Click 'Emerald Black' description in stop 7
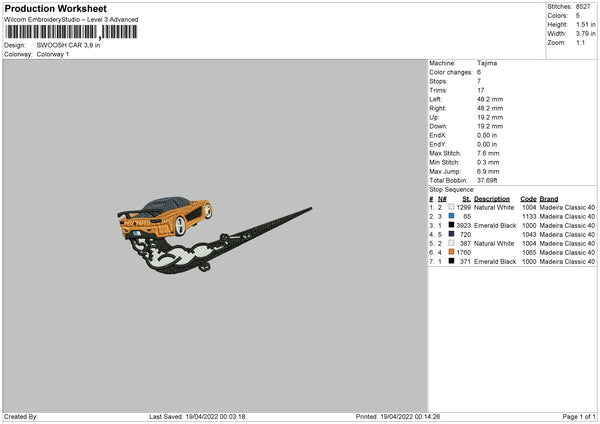The width and height of the screenshot is (600, 424). (495, 262)
